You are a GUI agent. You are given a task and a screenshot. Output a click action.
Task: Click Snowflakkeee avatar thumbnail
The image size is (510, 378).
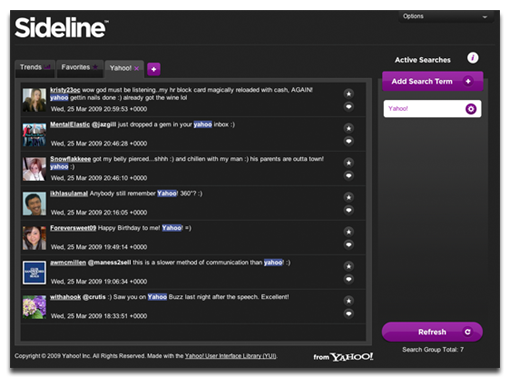34,169
